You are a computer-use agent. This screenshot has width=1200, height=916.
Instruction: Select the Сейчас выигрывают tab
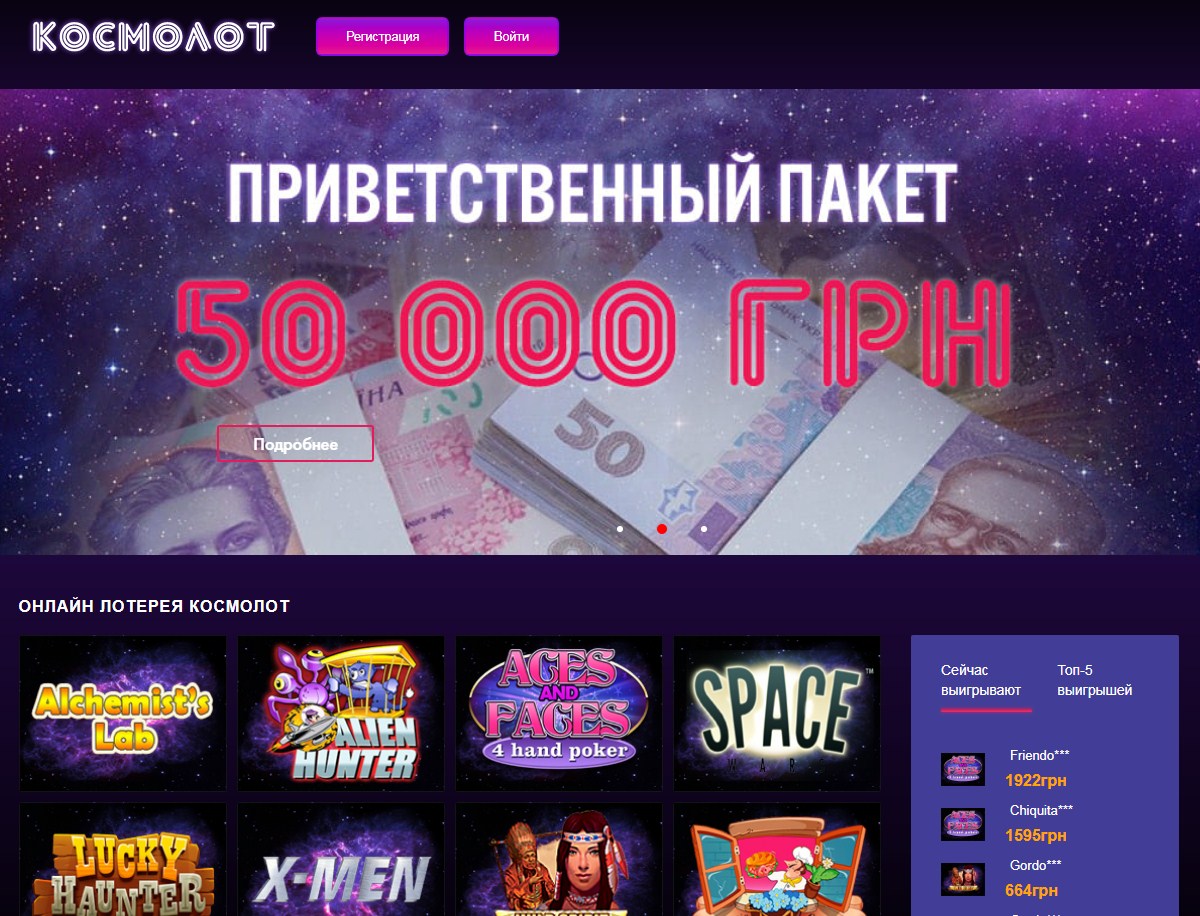coord(981,680)
